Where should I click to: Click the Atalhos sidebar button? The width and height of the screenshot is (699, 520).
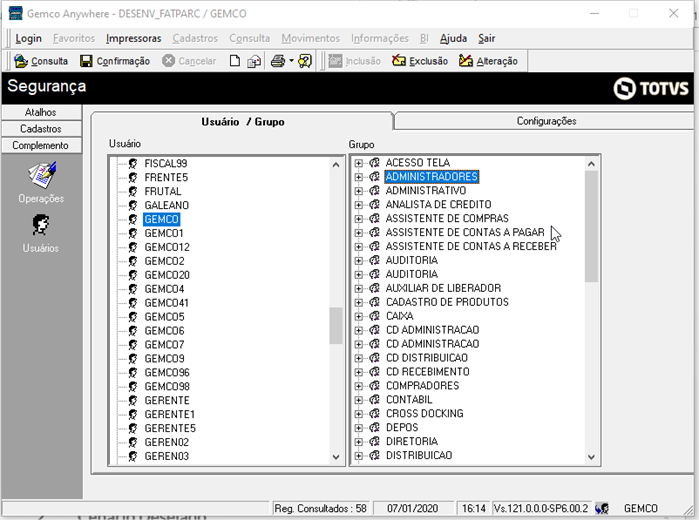point(41,112)
